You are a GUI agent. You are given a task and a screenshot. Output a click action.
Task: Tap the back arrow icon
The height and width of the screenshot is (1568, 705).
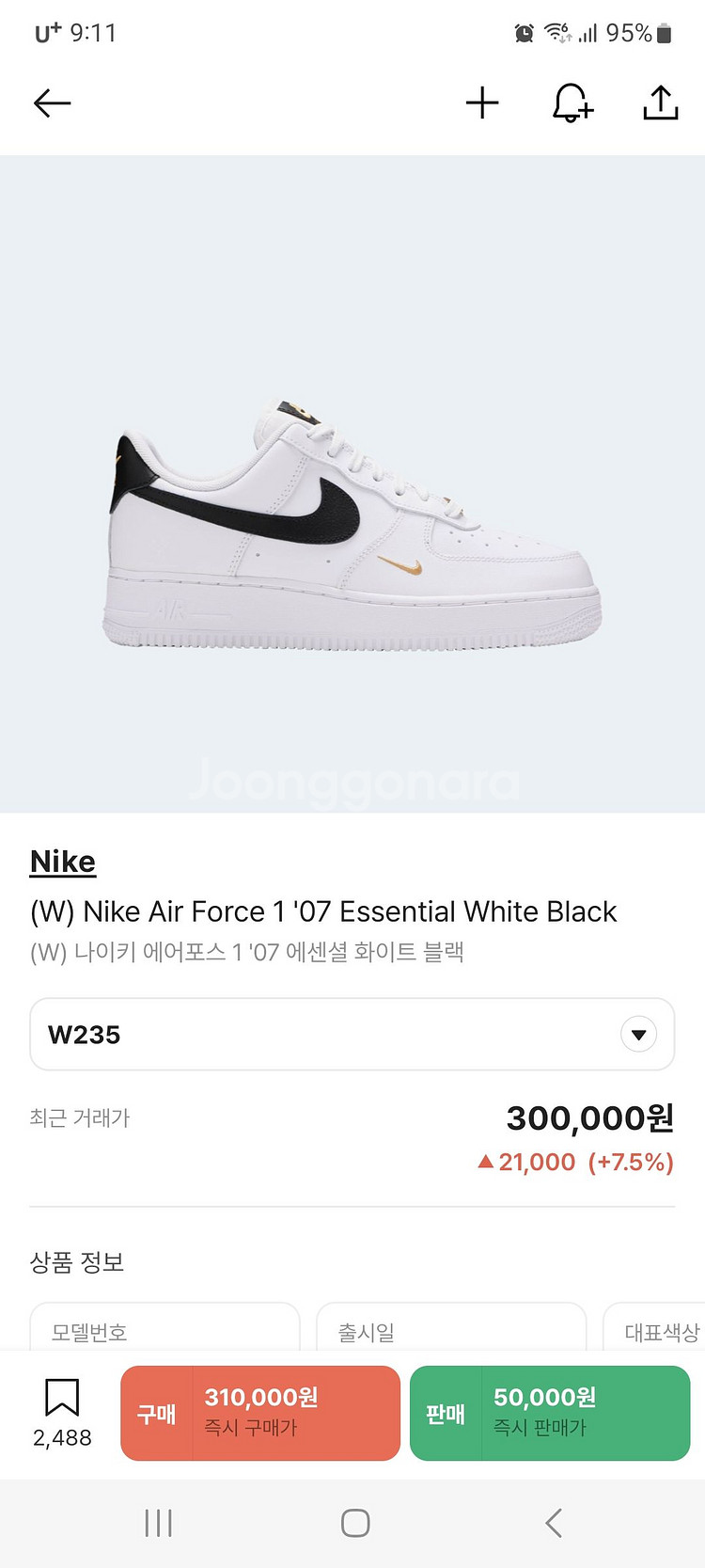(53, 103)
